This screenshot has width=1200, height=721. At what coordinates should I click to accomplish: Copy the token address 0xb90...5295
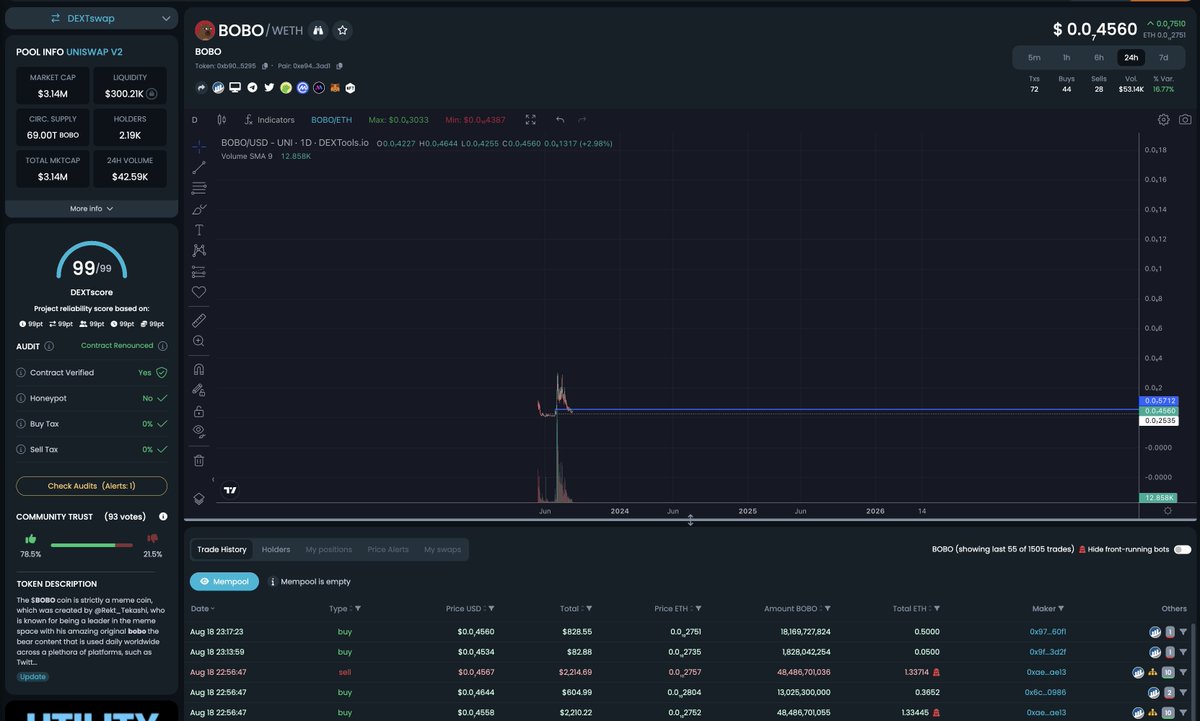265,66
